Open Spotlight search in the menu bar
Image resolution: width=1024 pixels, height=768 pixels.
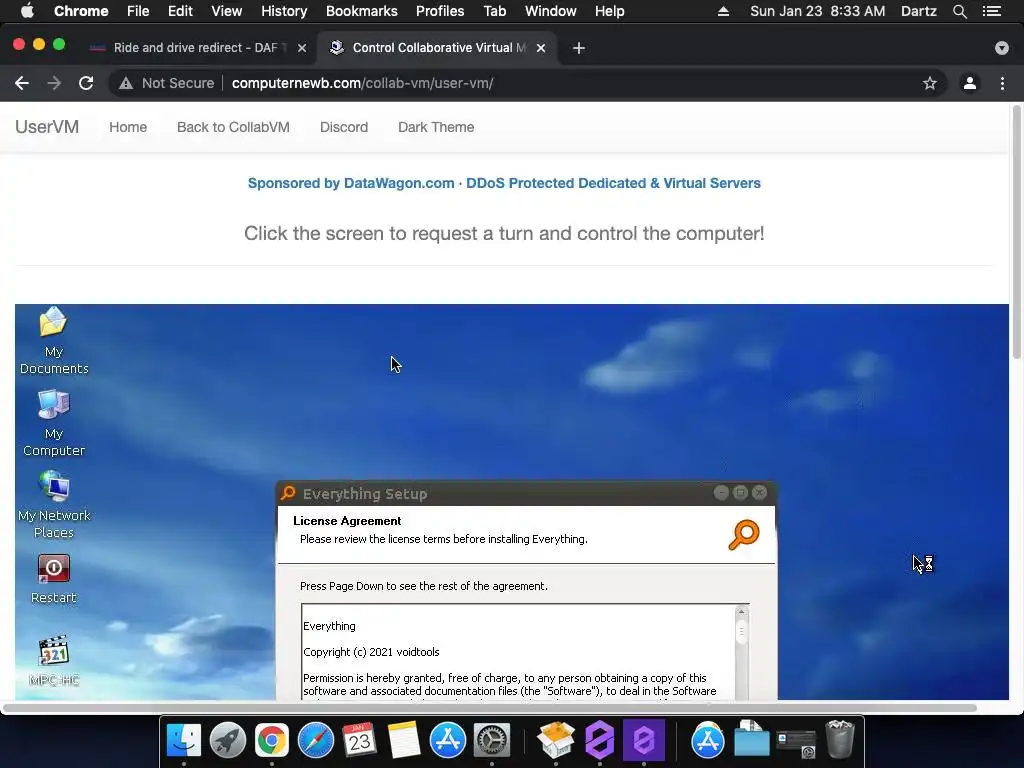point(959,11)
